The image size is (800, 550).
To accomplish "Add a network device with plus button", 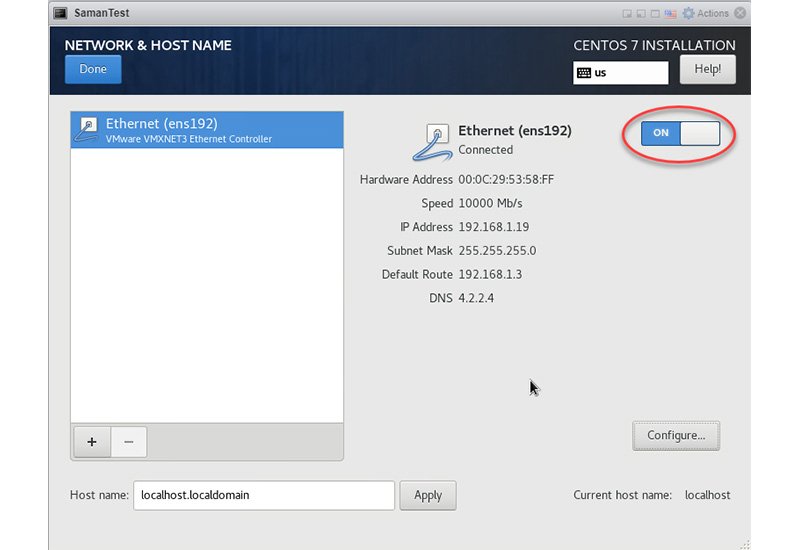I will click(92, 442).
